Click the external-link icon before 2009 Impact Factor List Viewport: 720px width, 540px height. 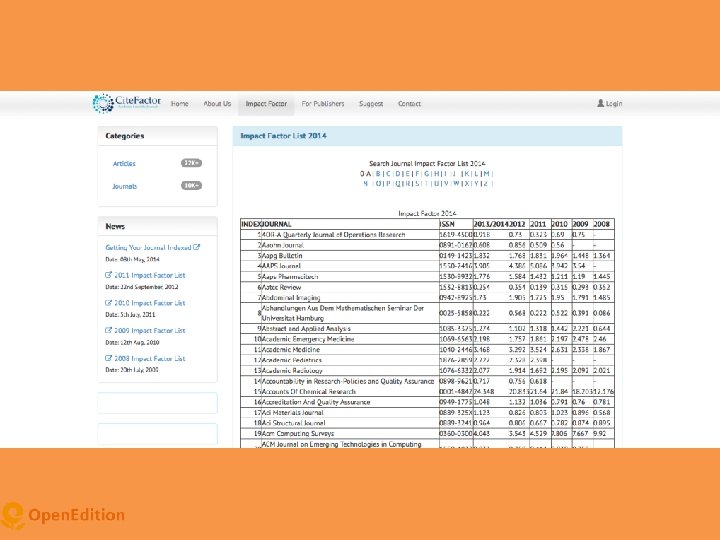tap(108, 330)
